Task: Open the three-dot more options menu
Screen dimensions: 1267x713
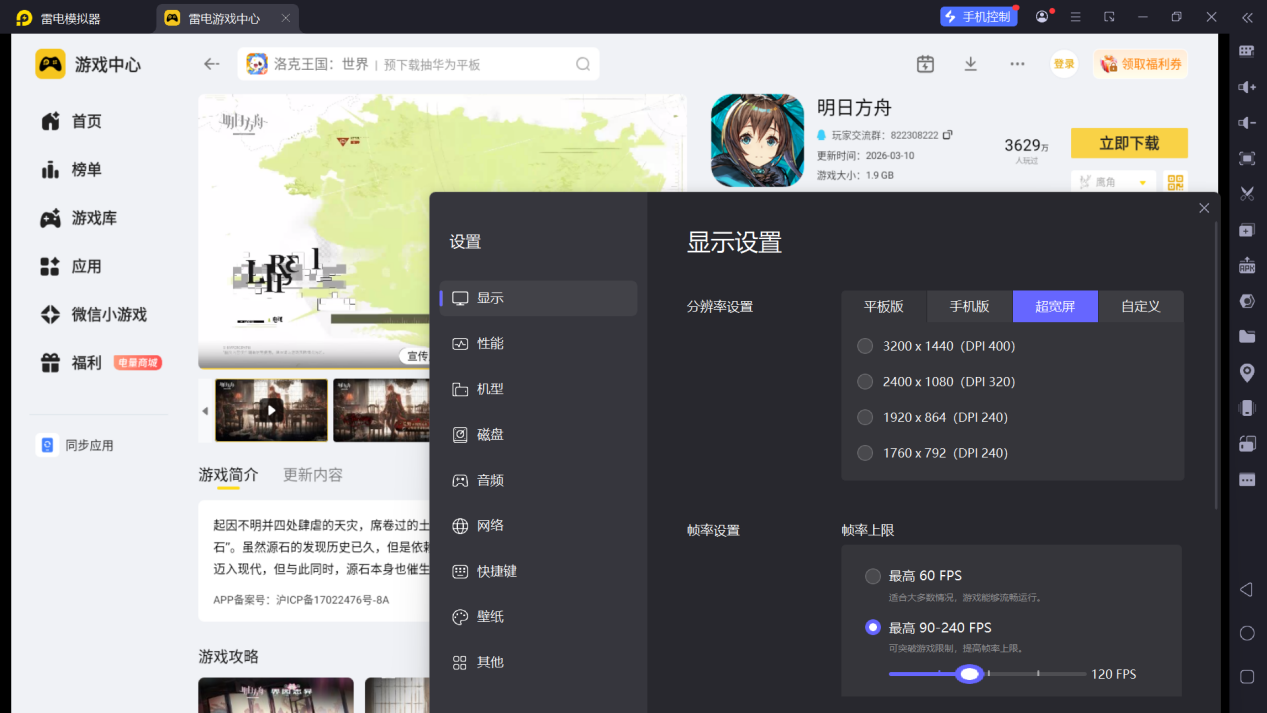Action: point(1017,64)
